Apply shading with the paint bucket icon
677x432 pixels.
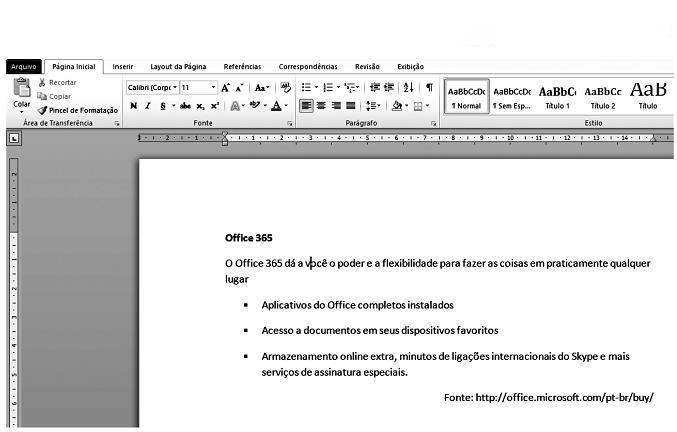click(397, 106)
